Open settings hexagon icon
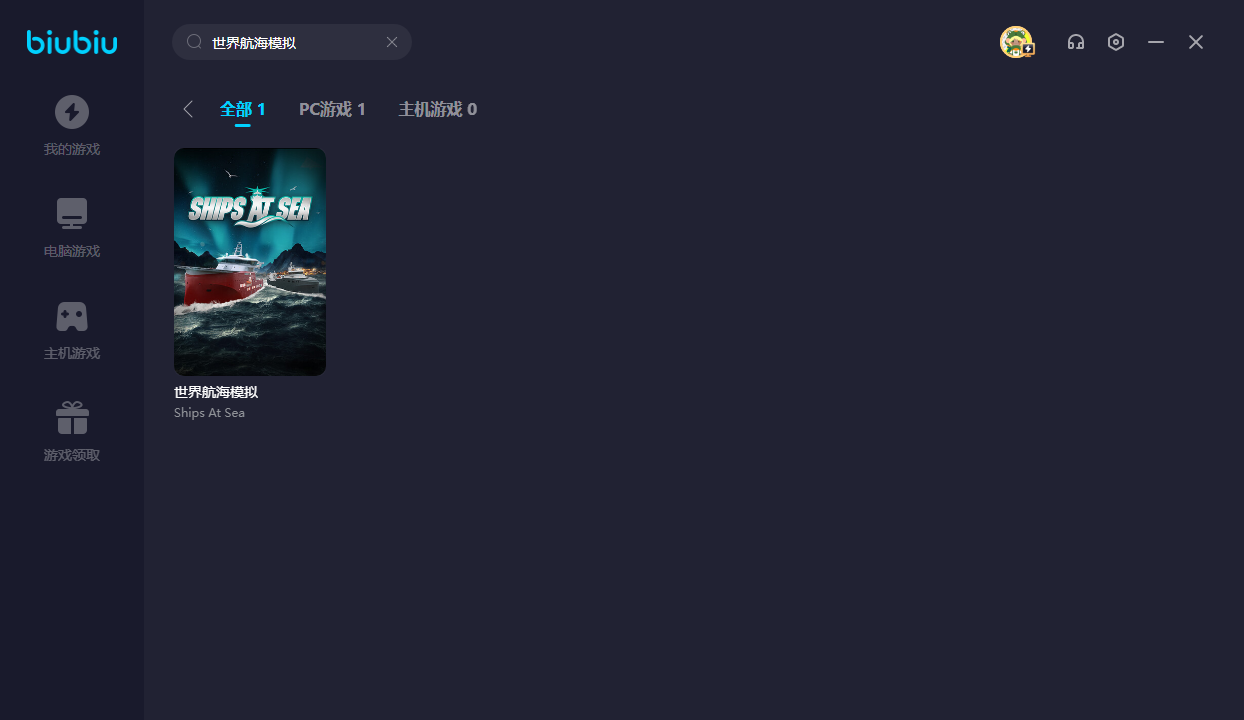Screen dimensions: 1244x720 [x=1116, y=42]
